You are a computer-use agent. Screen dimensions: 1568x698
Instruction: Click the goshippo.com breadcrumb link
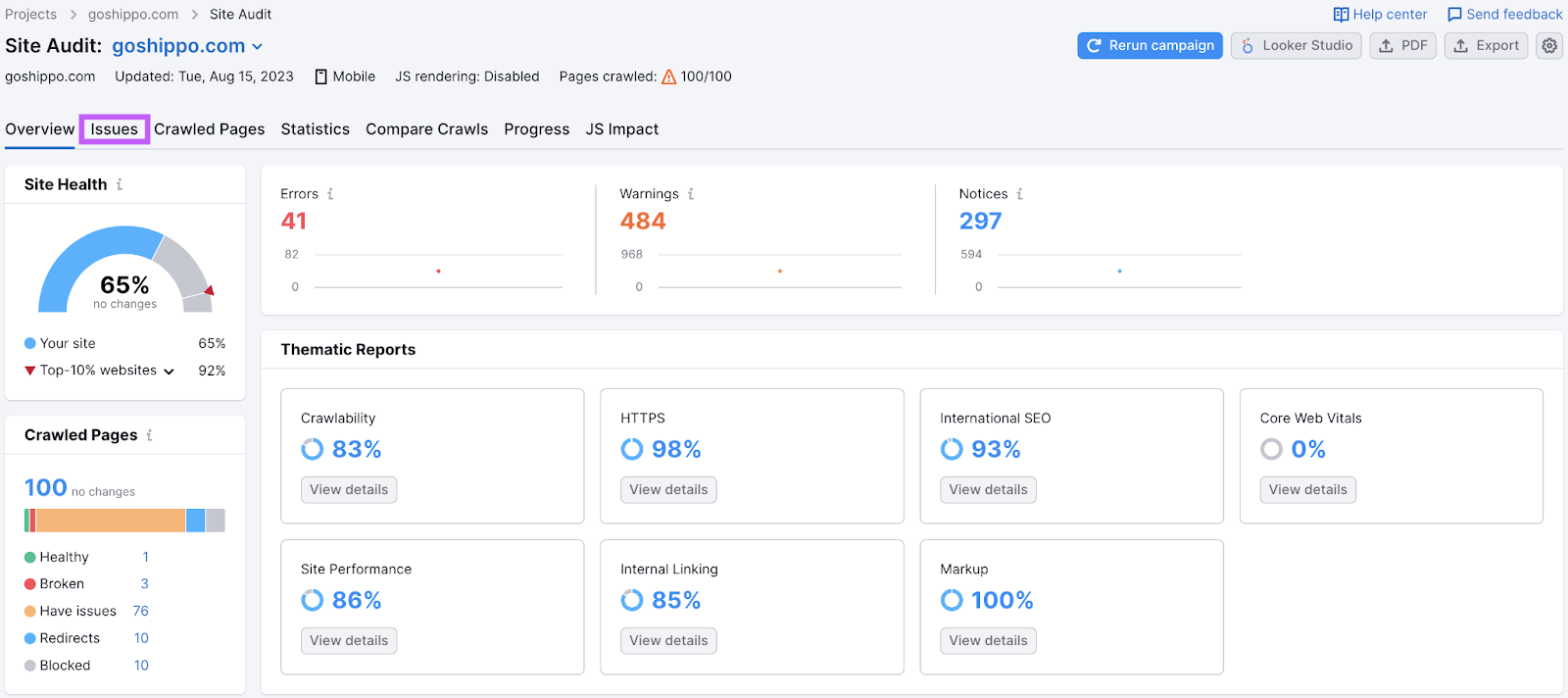pos(133,15)
